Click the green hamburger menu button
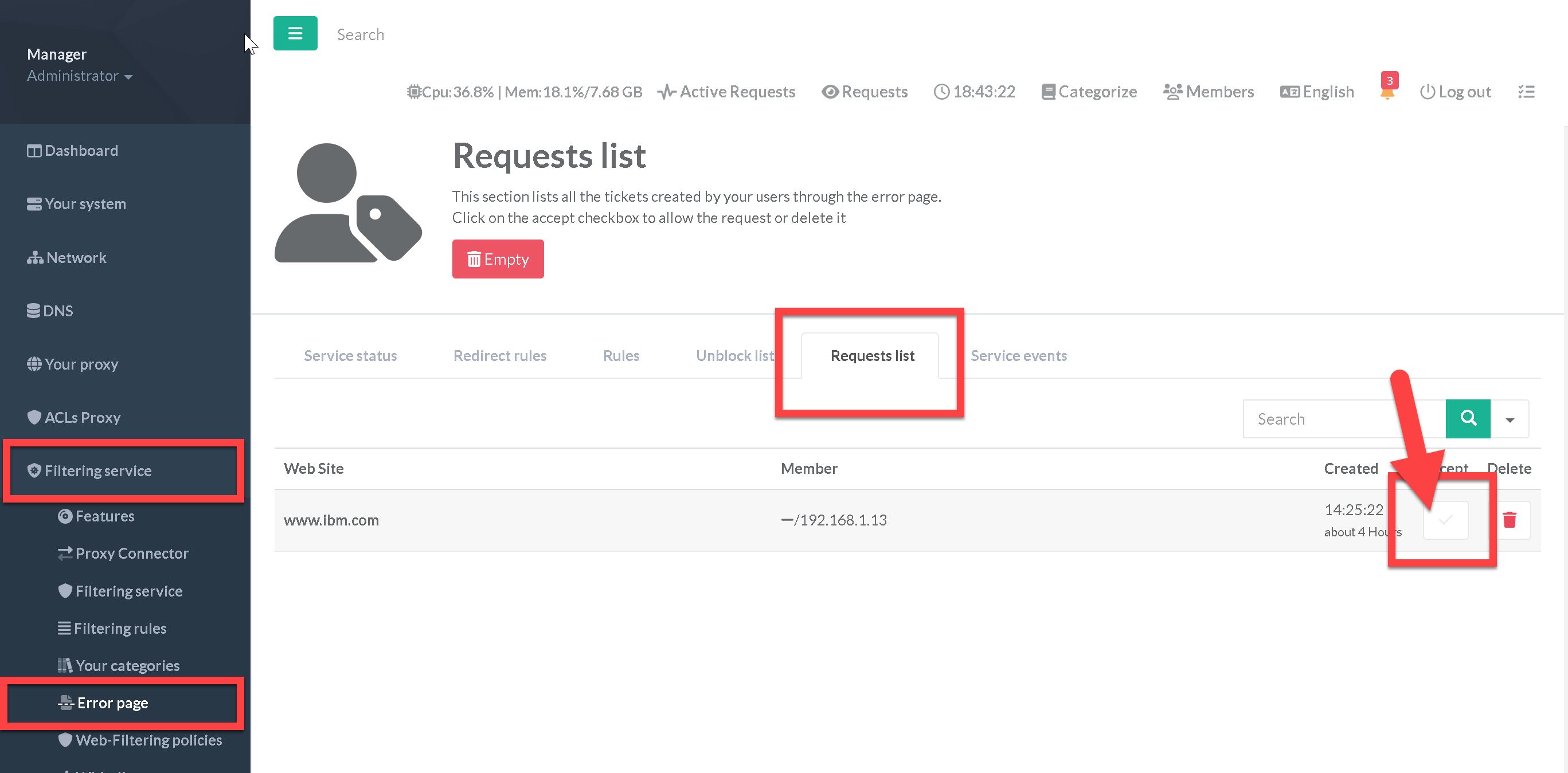Viewport: 1568px width, 773px height. coord(295,33)
